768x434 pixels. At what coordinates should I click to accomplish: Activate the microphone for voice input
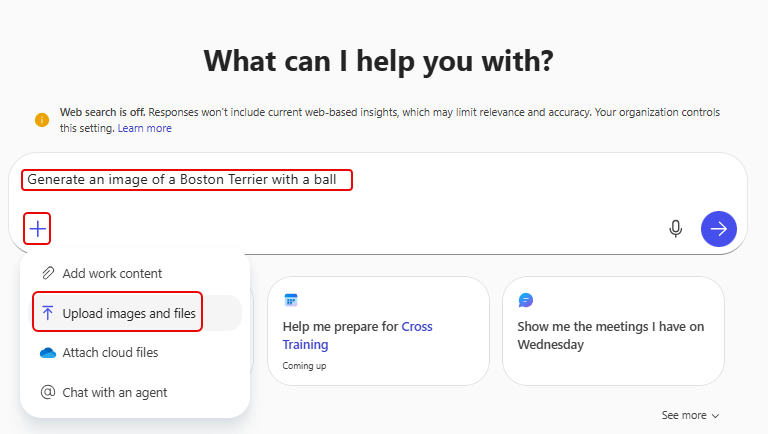(675, 229)
